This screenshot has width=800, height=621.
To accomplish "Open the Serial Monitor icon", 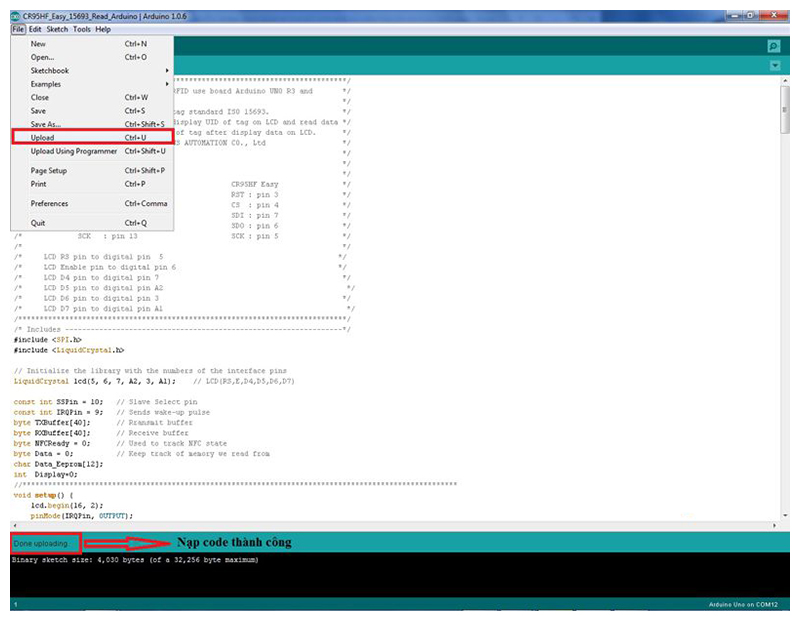I will pyautogui.click(x=773, y=46).
